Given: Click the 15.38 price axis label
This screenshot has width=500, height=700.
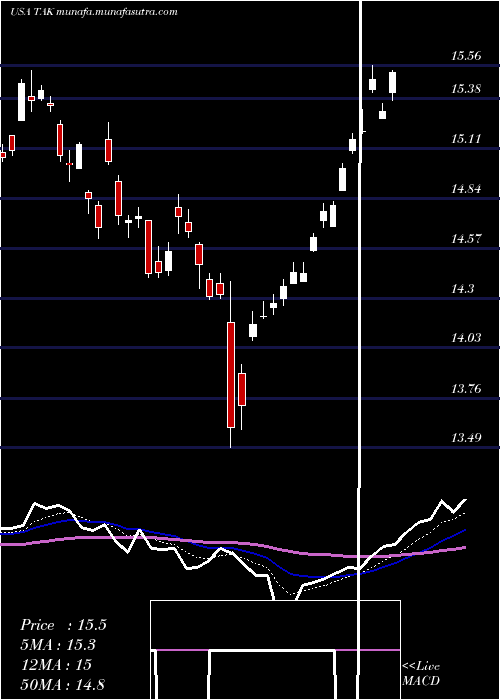Looking at the screenshot, I should (x=466, y=89).
